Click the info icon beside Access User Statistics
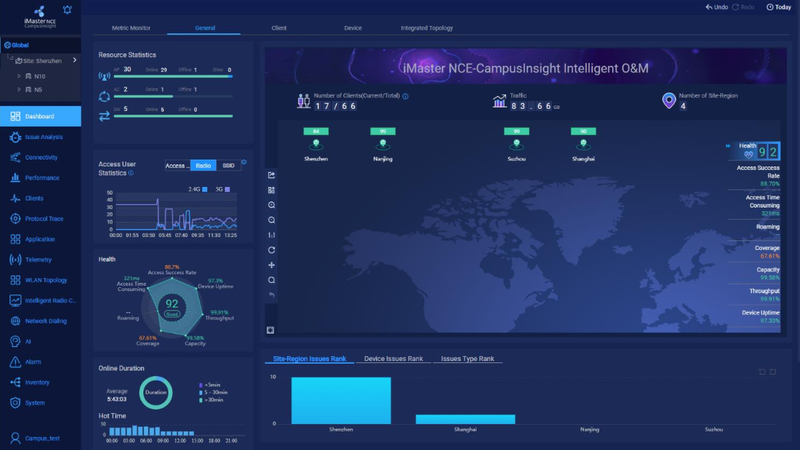The image size is (800, 450). coord(131,173)
